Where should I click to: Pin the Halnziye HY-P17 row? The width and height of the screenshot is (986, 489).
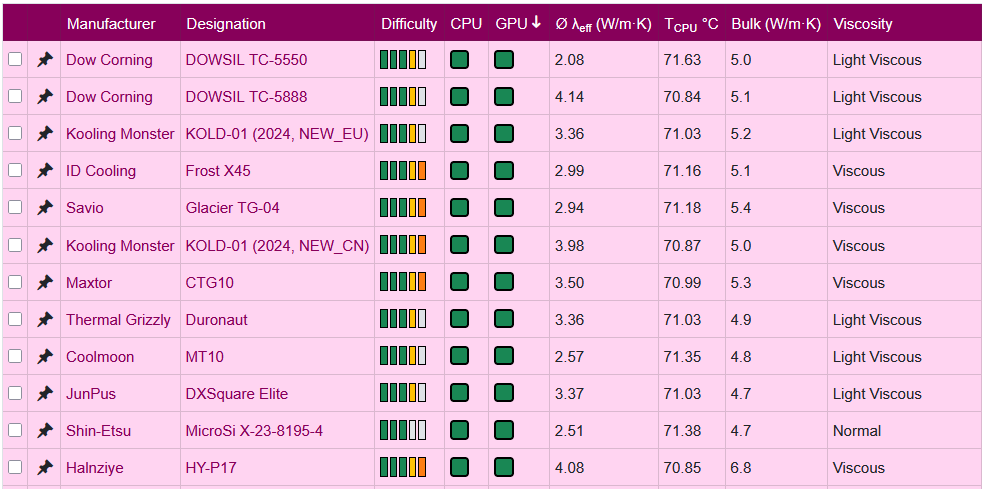tap(45, 468)
